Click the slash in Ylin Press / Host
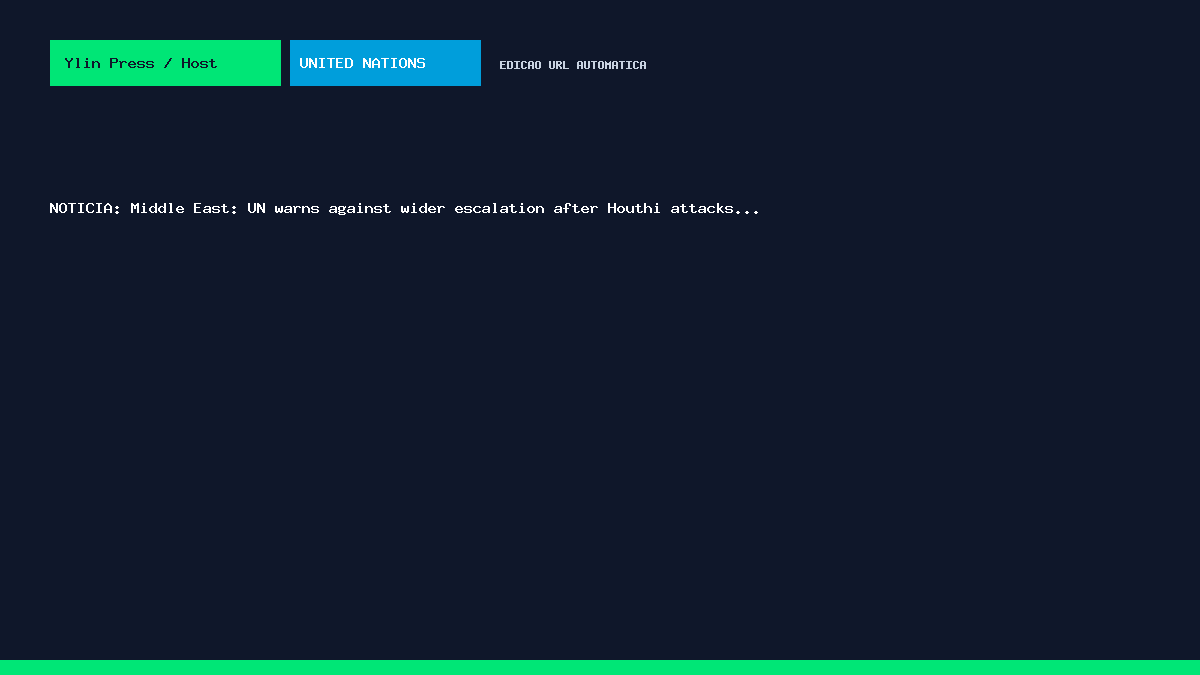The width and height of the screenshot is (1200, 675). point(168,63)
